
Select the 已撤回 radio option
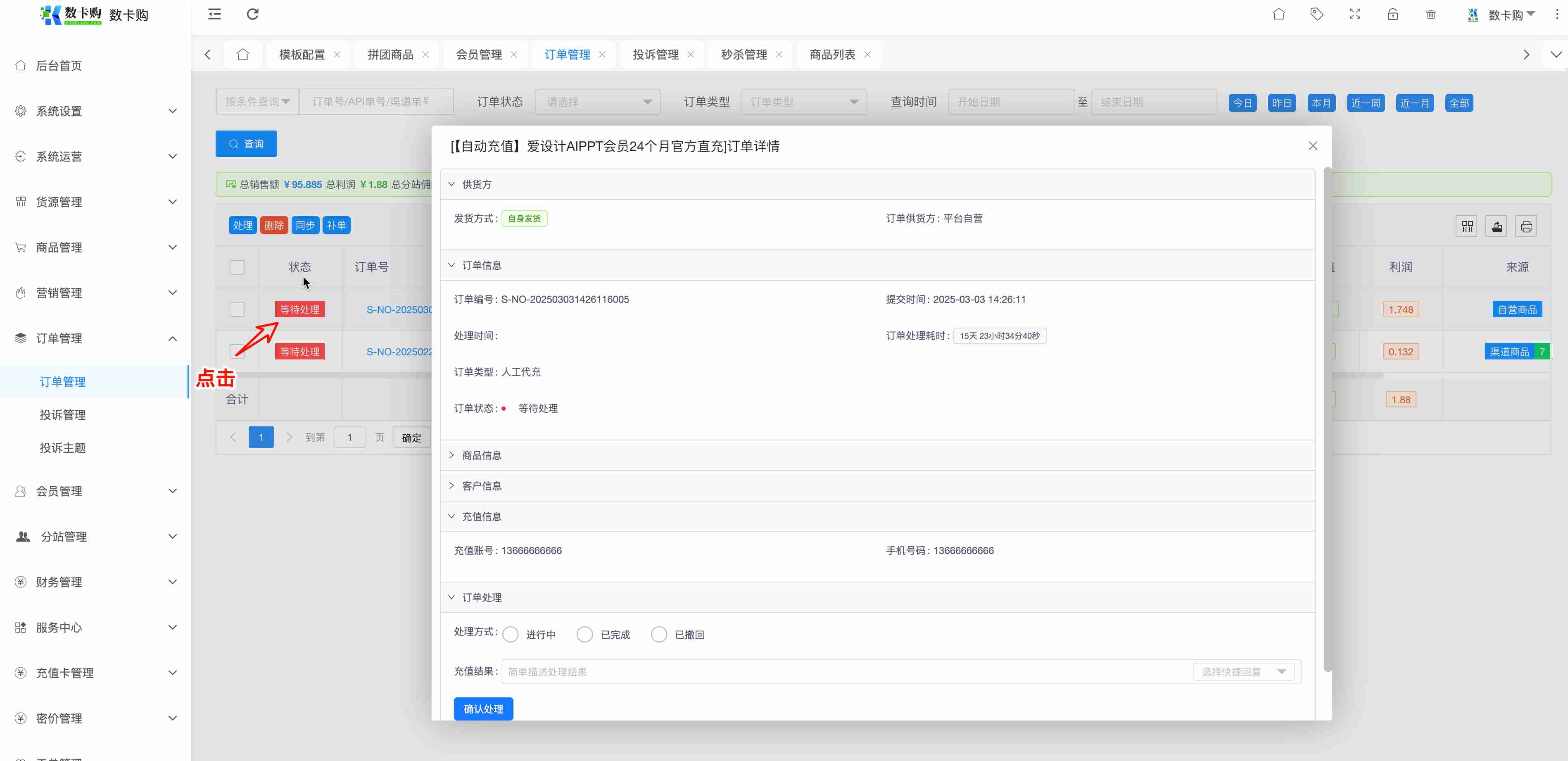point(658,634)
